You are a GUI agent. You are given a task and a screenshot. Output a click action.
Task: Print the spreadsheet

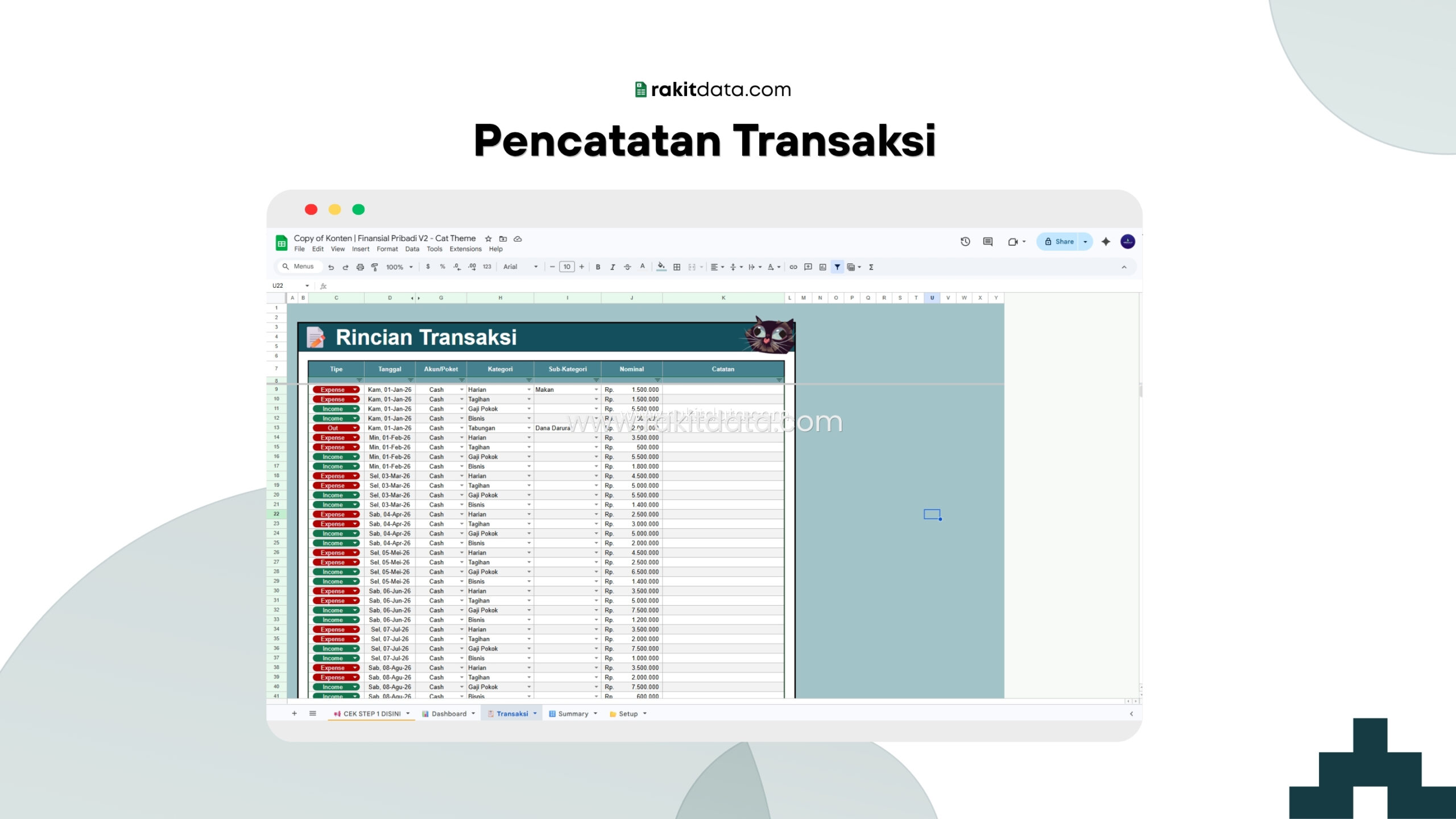coord(360,267)
